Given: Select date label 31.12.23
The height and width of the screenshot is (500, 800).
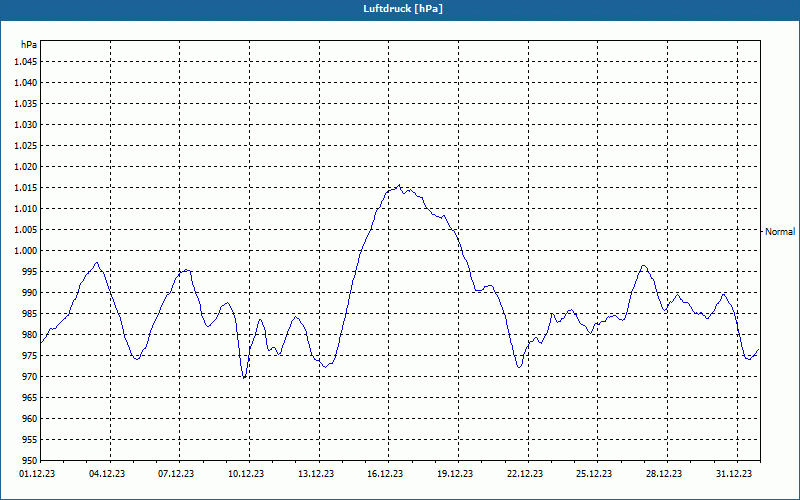Looking at the screenshot, I should 734,474.
